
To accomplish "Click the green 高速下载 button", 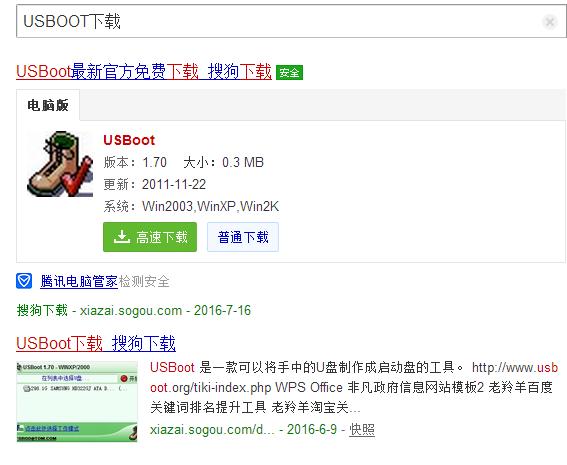I will [x=150, y=237].
